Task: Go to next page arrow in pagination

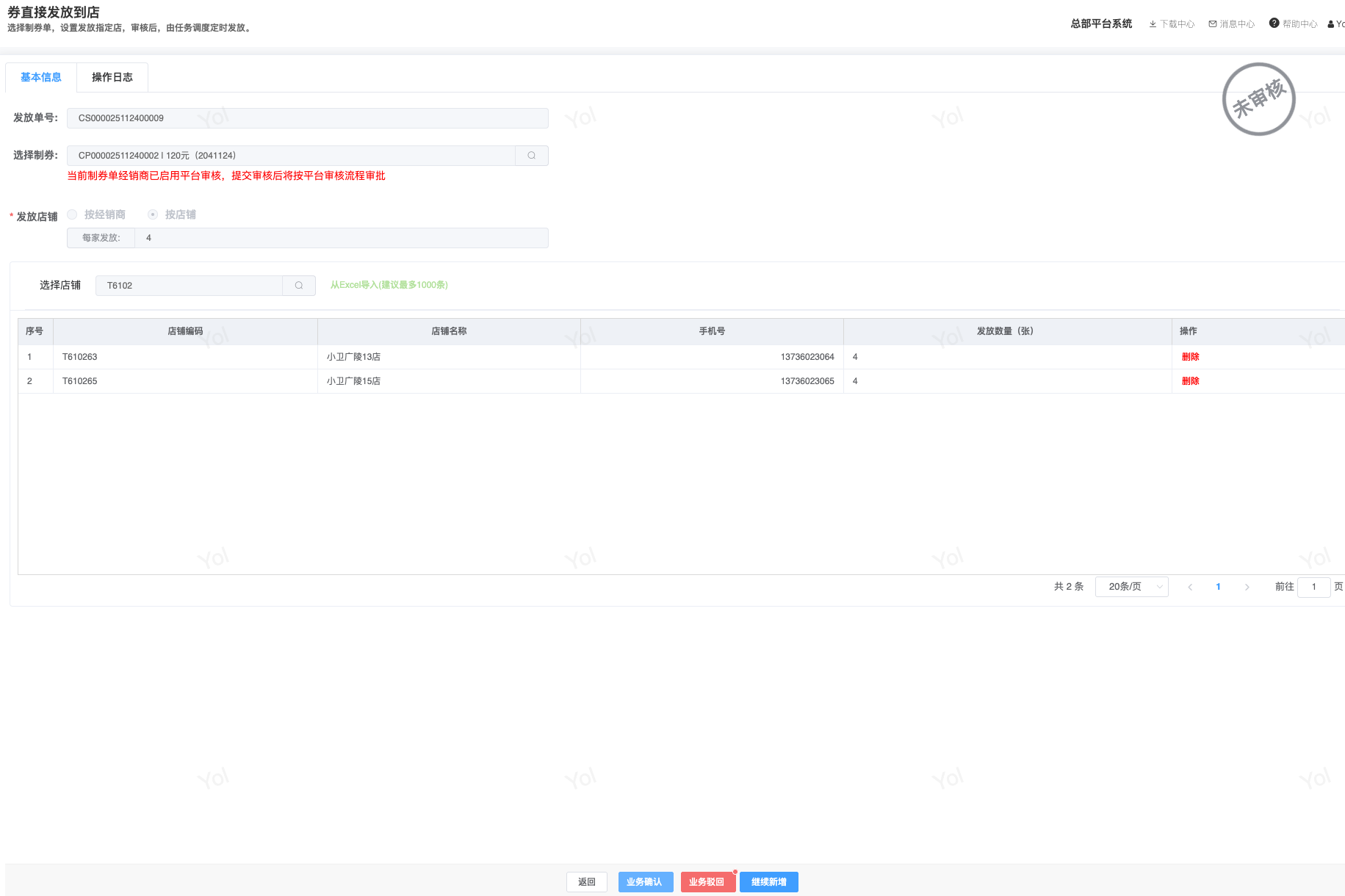Action: 1247,587
